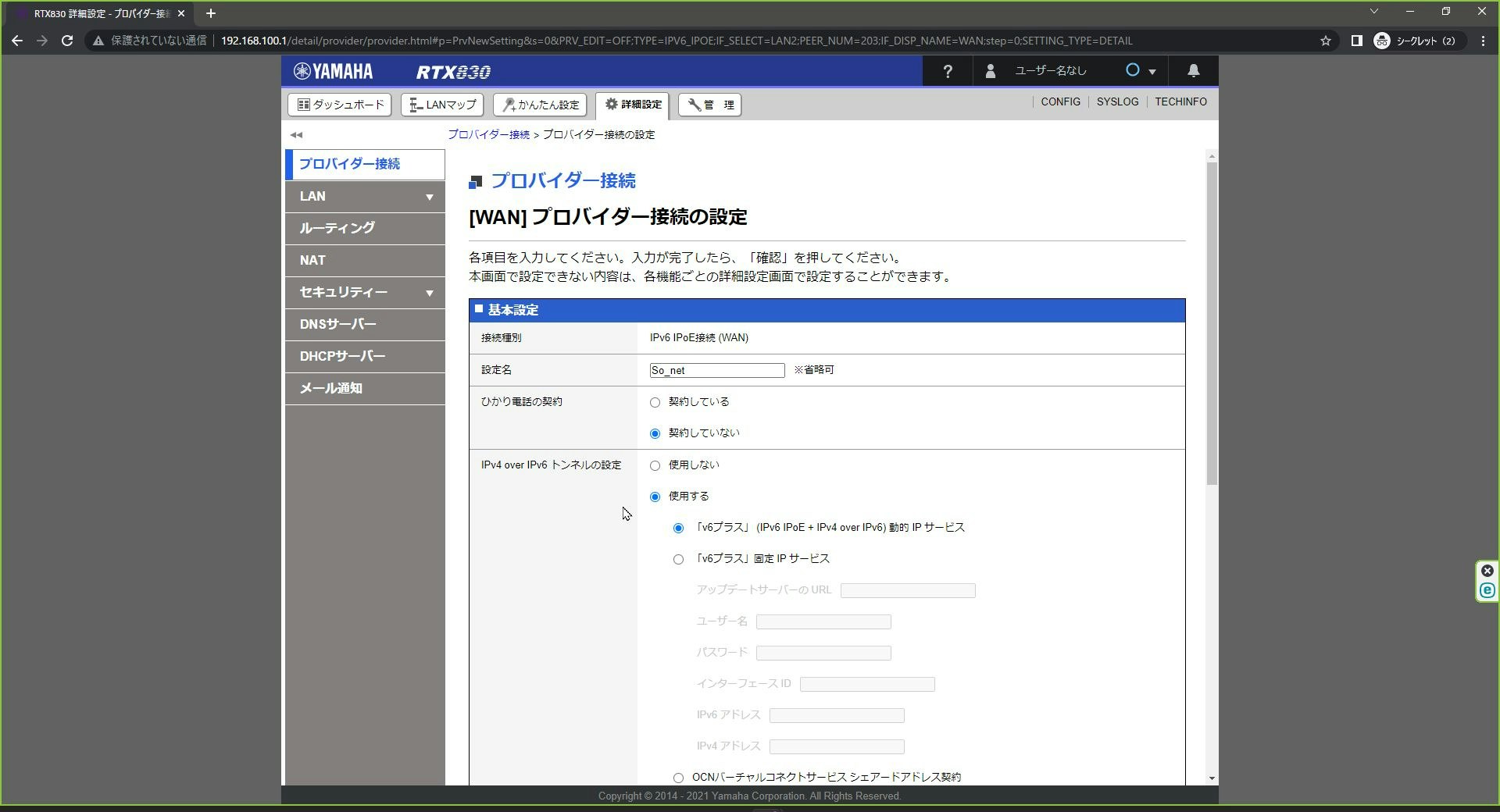The image size is (1500, 812).
Task: Select ひかり電話 契約している radio
Action: (655, 403)
